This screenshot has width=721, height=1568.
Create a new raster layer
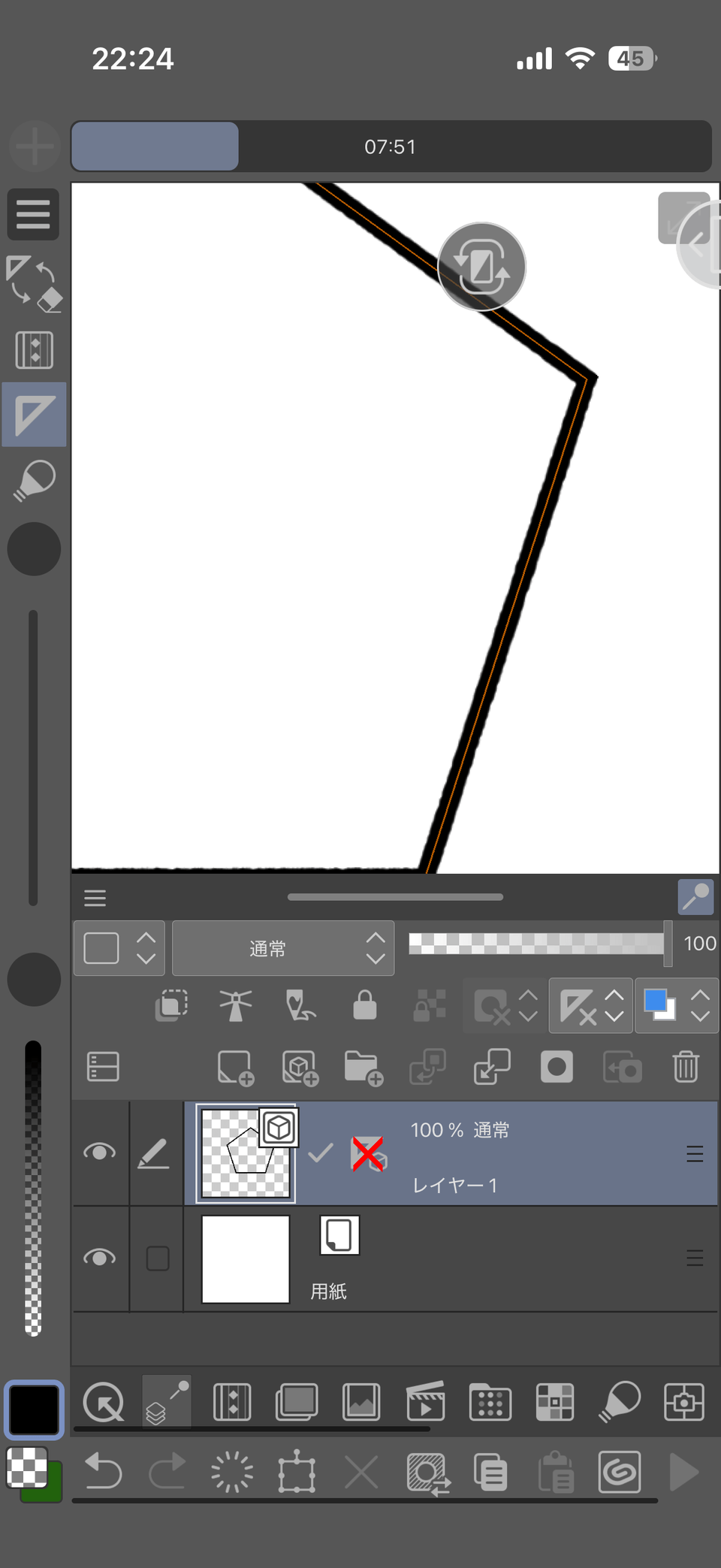[235, 1067]
